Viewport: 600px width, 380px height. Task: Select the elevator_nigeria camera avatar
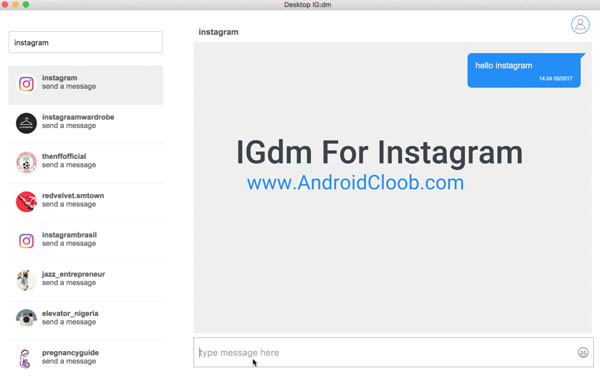pos(26,318)
